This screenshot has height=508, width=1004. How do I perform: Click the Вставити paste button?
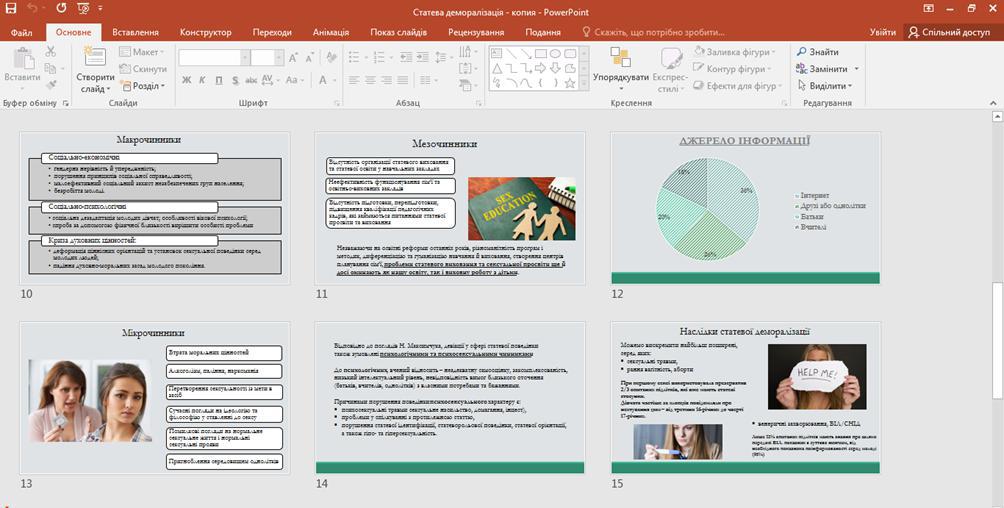(22, 67)
